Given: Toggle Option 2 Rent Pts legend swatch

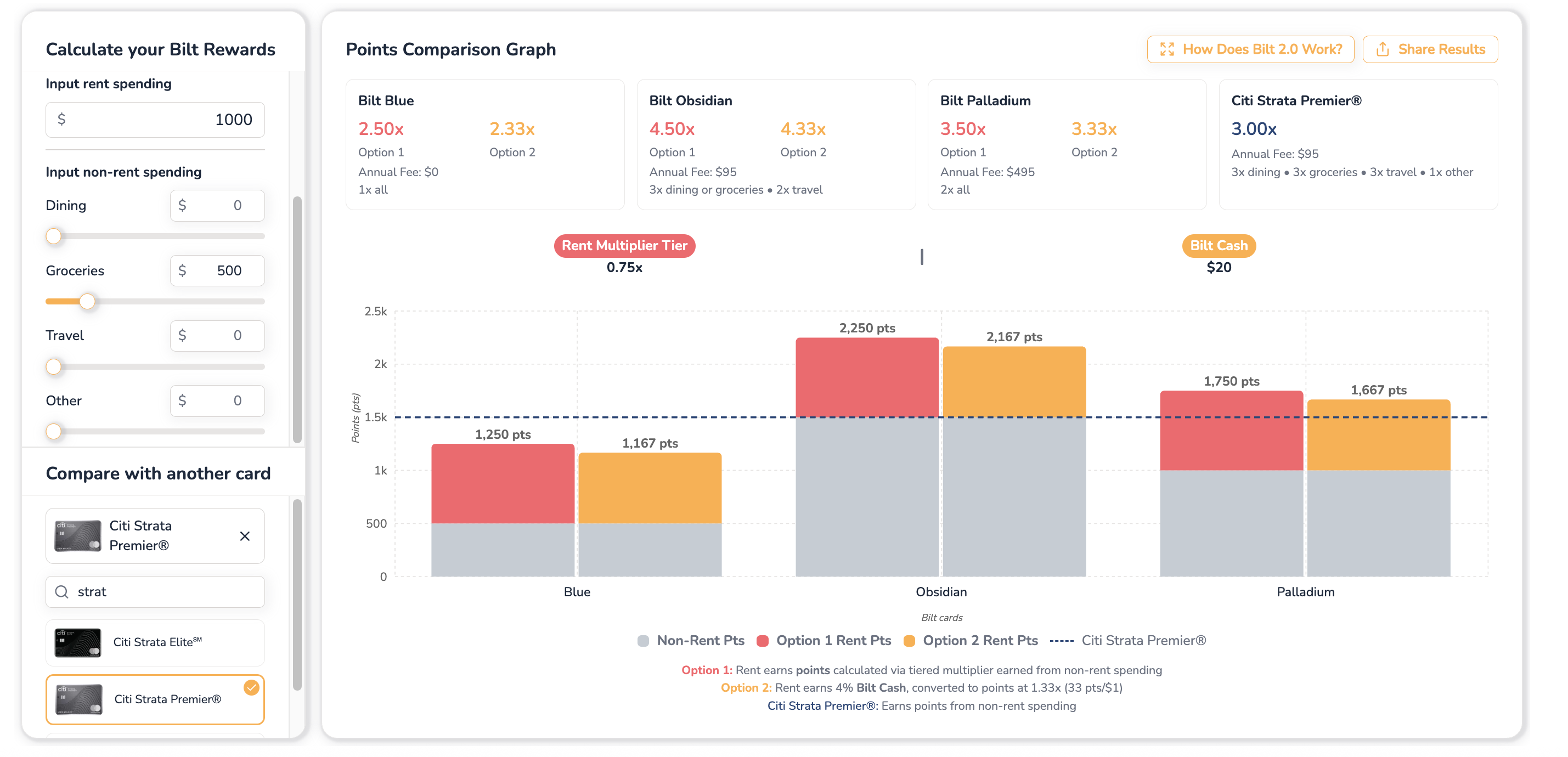Looking at the screenshot, I should point(910,640).
